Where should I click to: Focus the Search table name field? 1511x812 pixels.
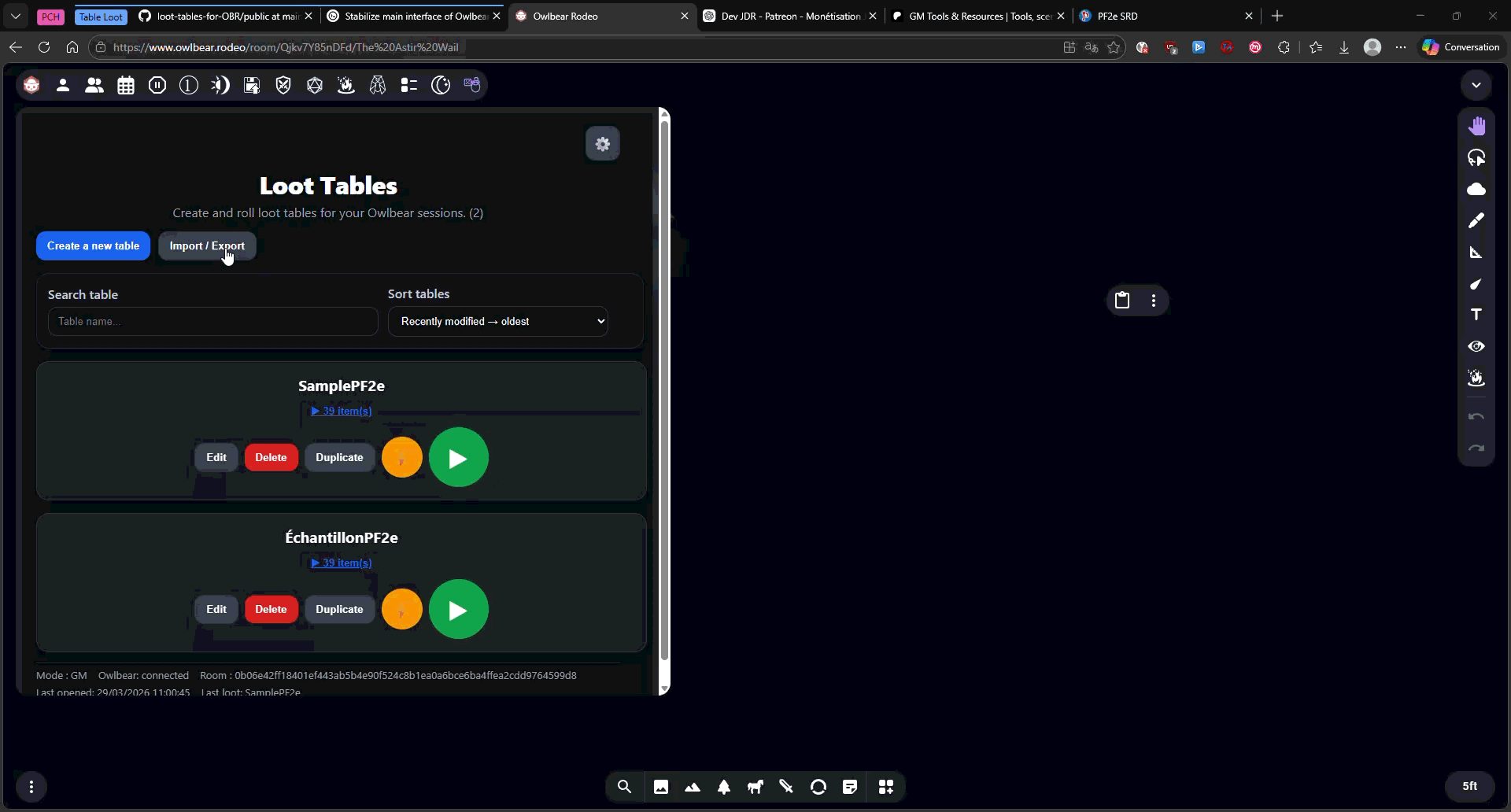coord(213,321)
